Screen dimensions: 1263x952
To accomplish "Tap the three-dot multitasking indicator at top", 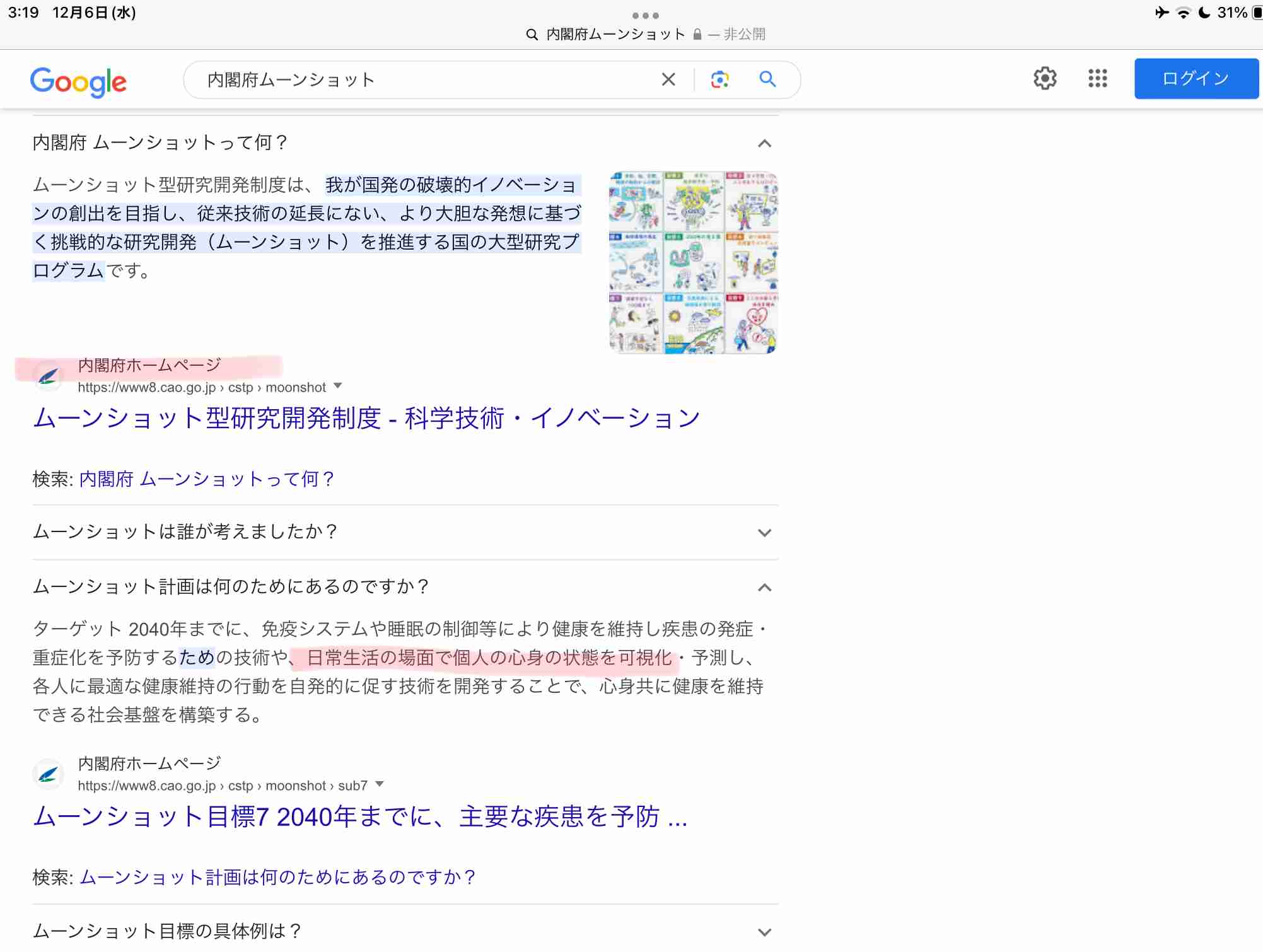I will 645,15.
